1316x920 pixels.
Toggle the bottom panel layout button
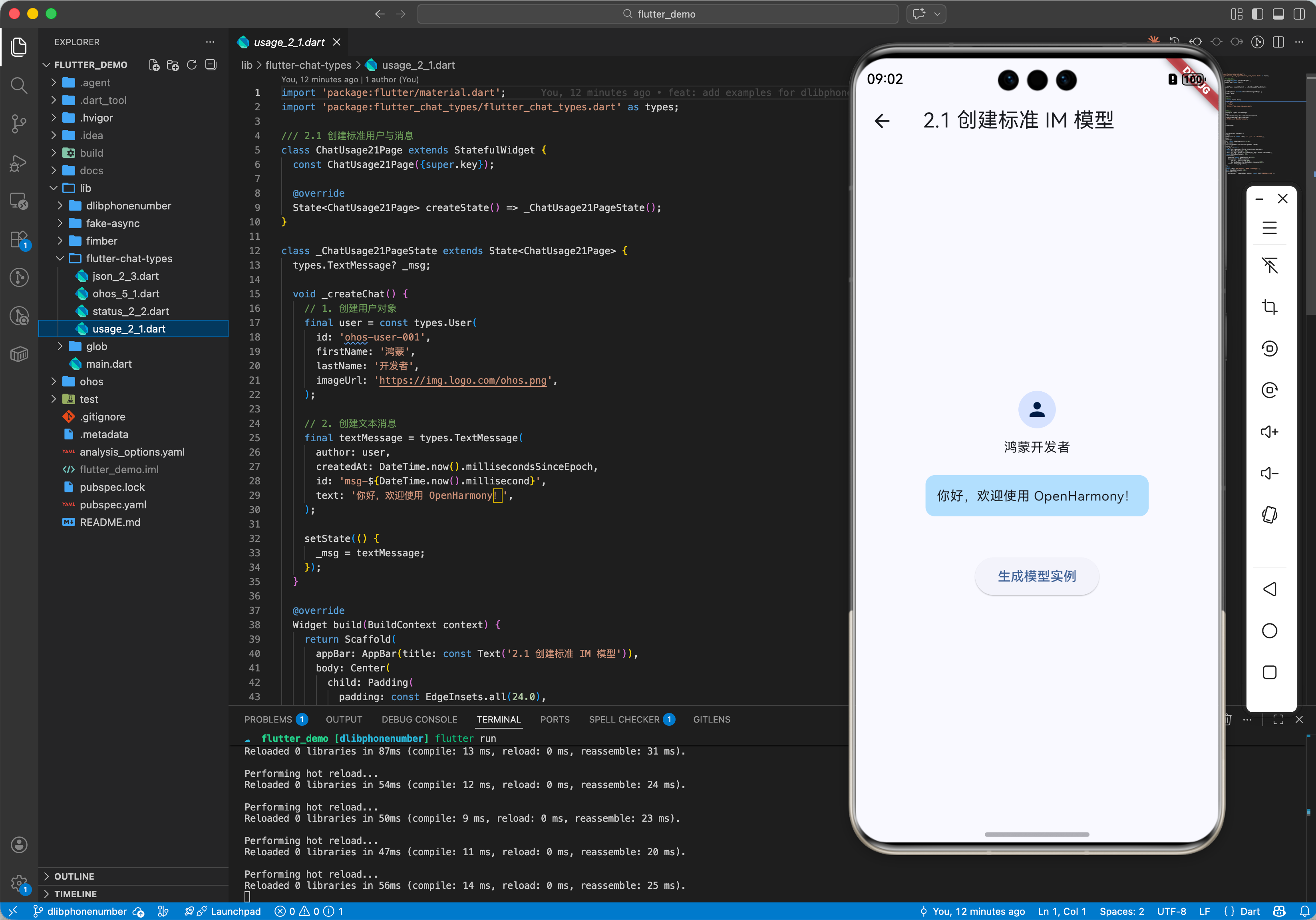click(x=1278, y=14)
